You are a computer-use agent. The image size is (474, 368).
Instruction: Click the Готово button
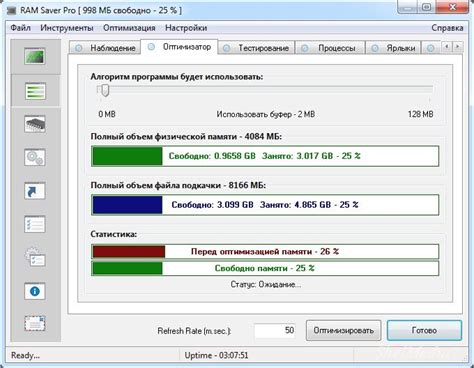coord(424,331)
